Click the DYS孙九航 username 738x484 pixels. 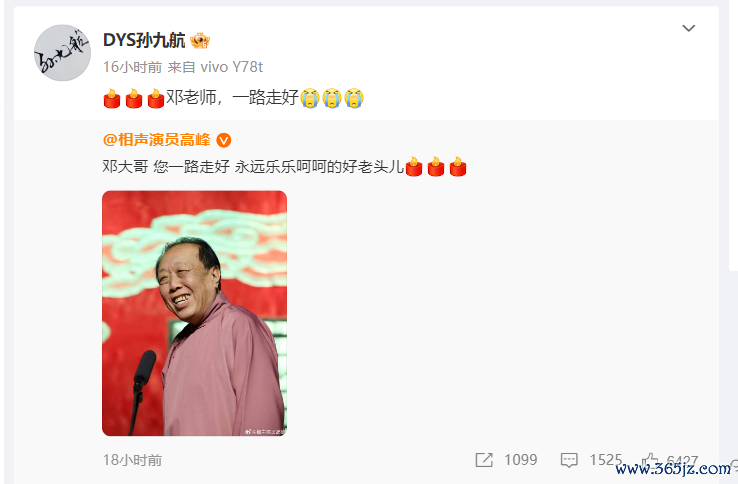pos(144,40)
